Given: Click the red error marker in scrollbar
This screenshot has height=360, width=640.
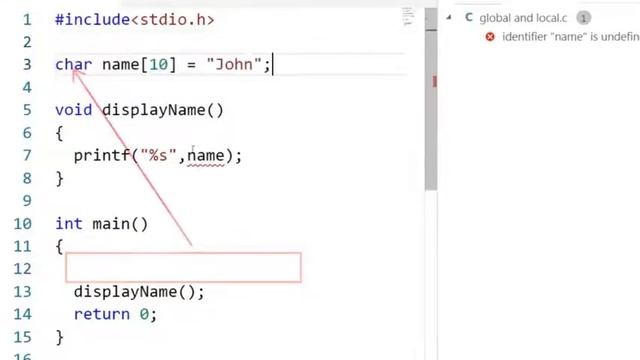Looking at the screenshot, I should point(434,81).
